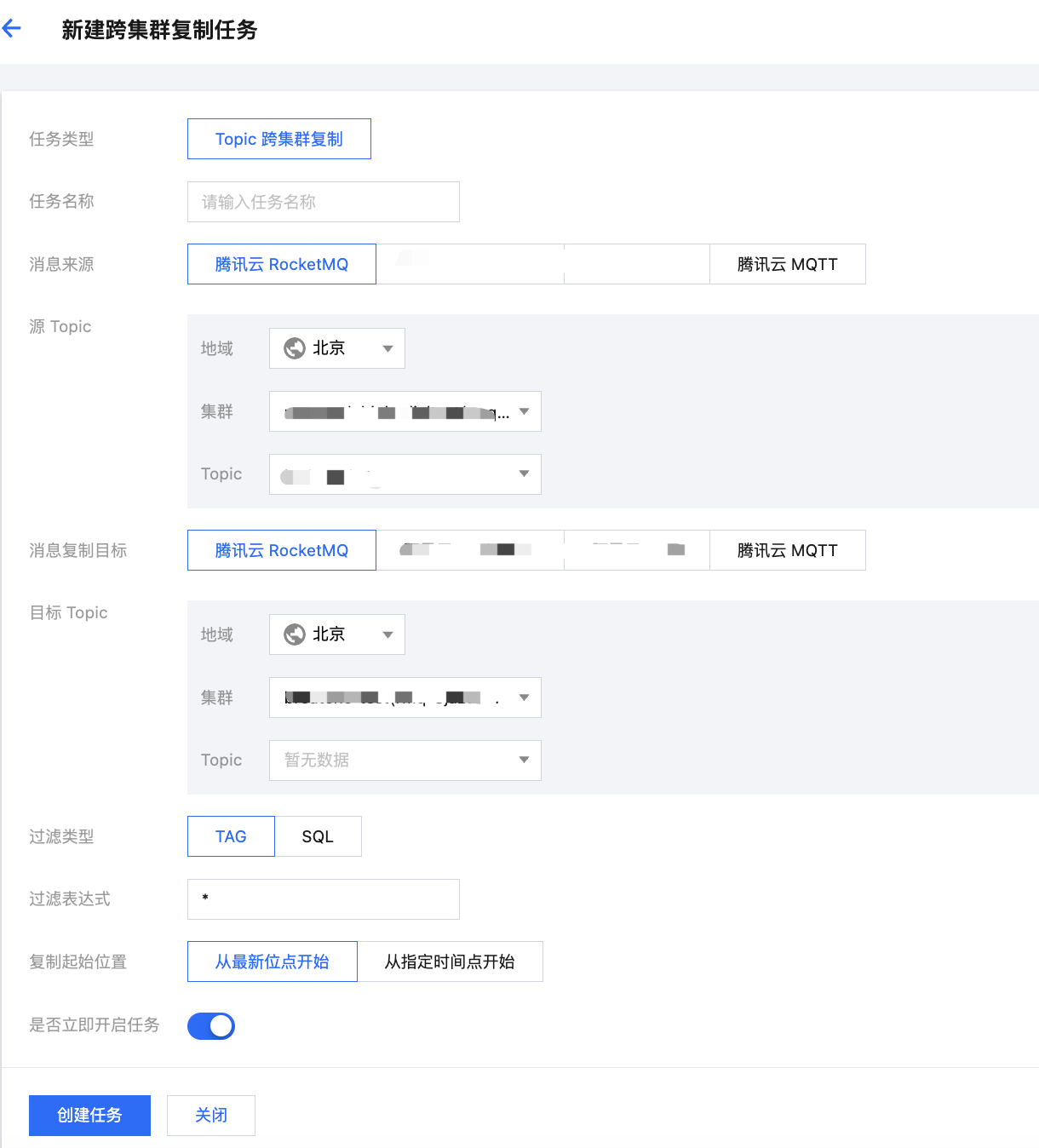
Task: Click the 创建任务 button
Action: coord(89,1116)
